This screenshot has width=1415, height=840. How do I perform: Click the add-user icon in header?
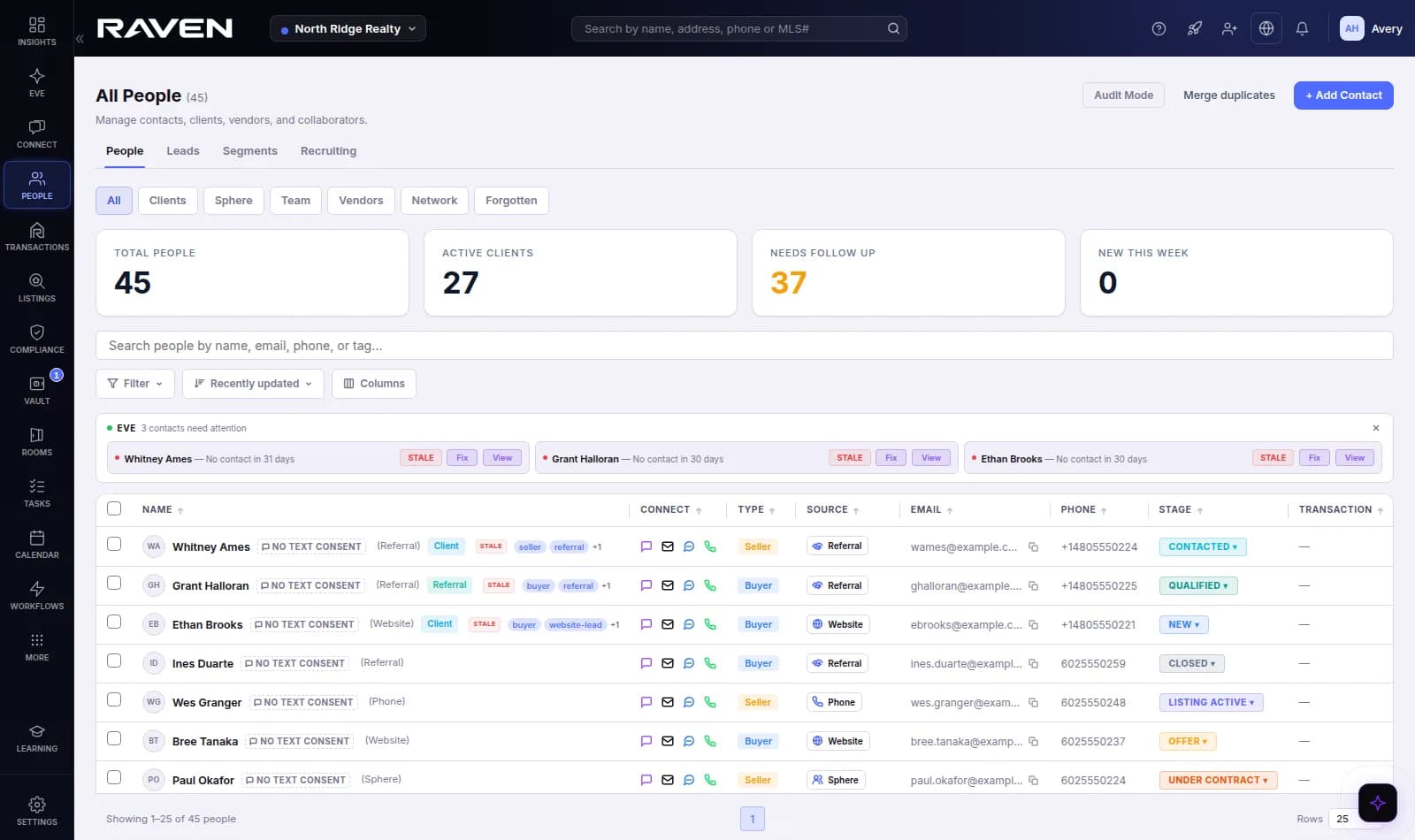coord(1229,28)
